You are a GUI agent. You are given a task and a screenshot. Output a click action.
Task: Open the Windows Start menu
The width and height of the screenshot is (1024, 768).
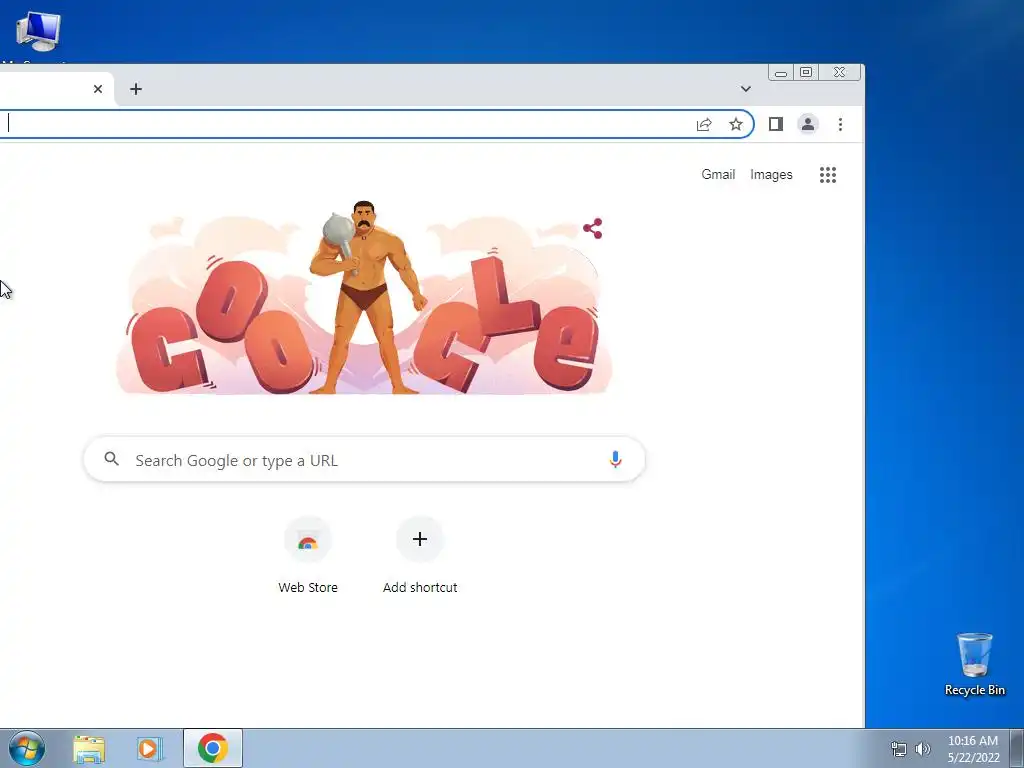[27, 748]
